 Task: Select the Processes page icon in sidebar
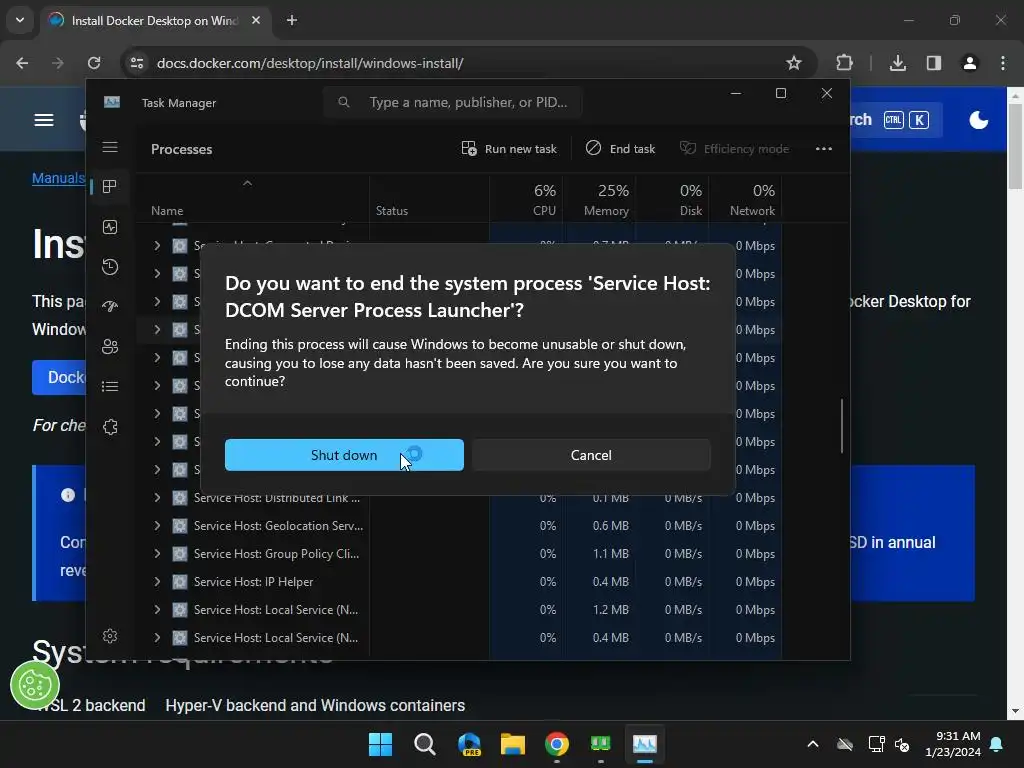click(x=110, y=187)
